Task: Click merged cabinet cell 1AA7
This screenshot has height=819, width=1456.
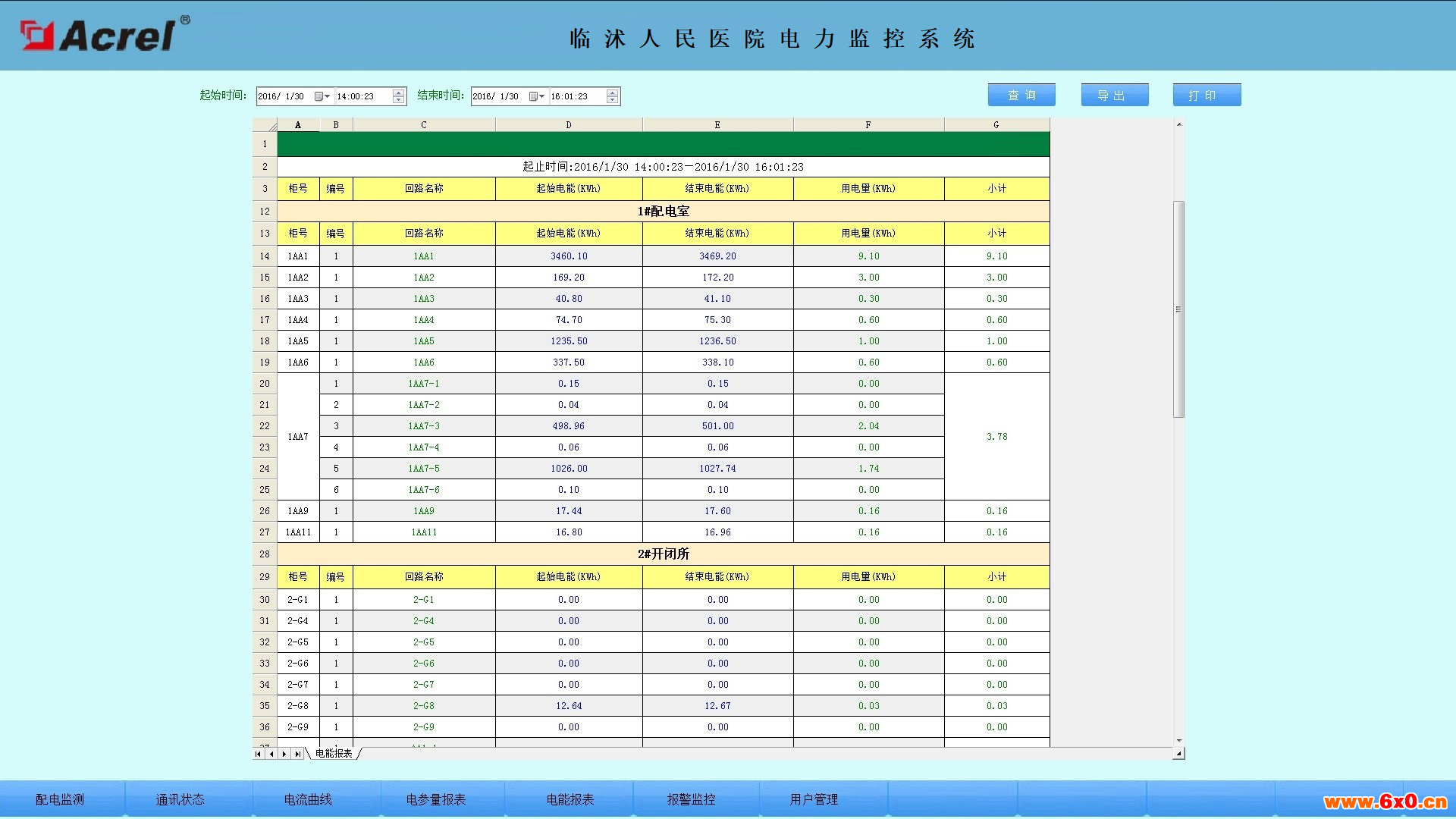Action: tap(298, 437)
